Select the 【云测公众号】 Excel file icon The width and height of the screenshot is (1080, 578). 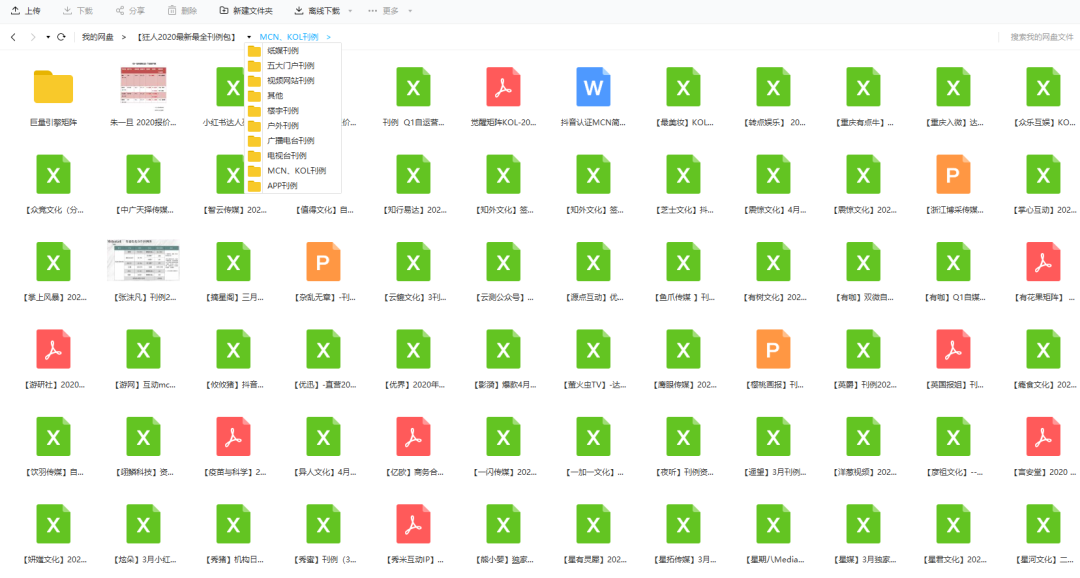pos(503,262)
